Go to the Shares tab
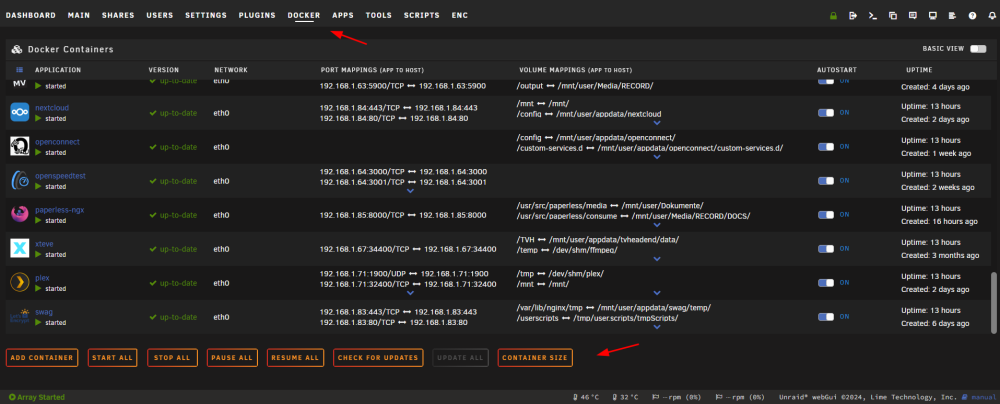Image resolution: width=1000 pixels, height=404 pixels. (119, 15)
